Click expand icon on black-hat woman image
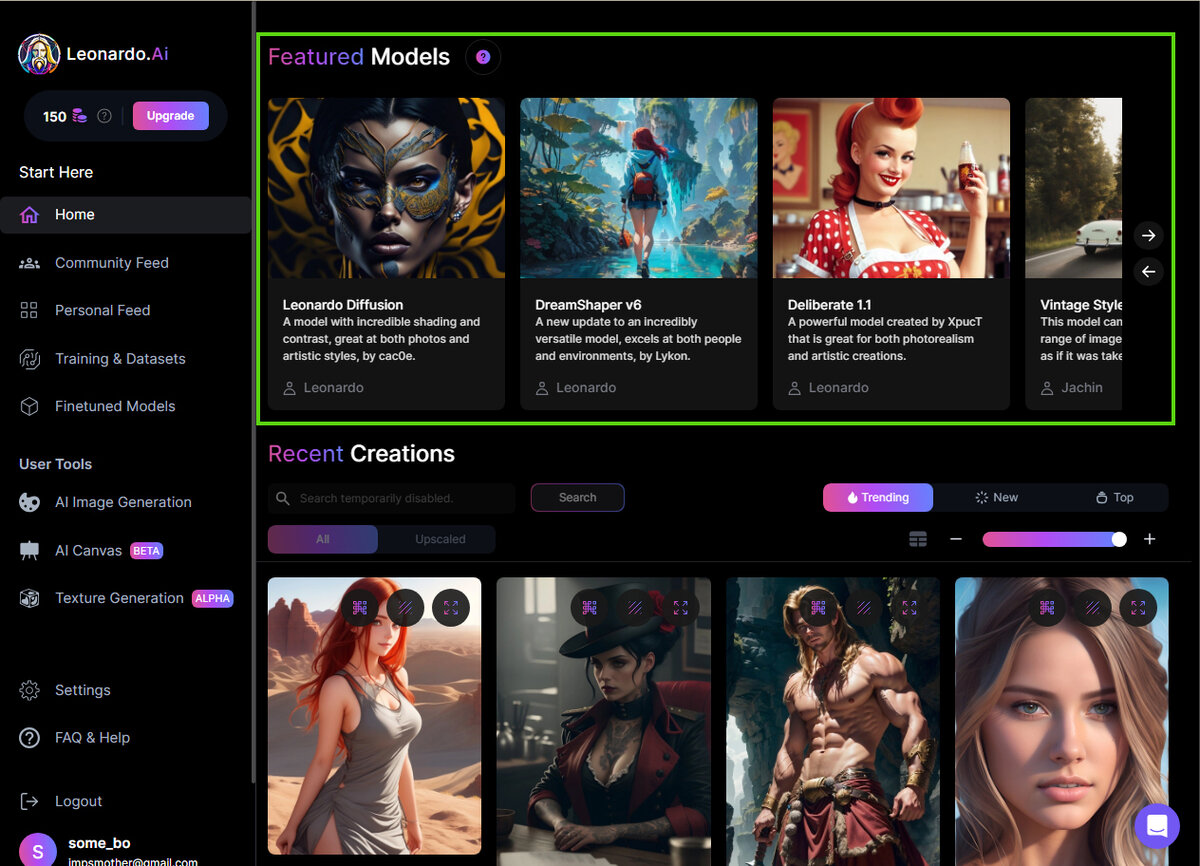The width and height of the screenshot is (1200, 866). click(680, 607)
